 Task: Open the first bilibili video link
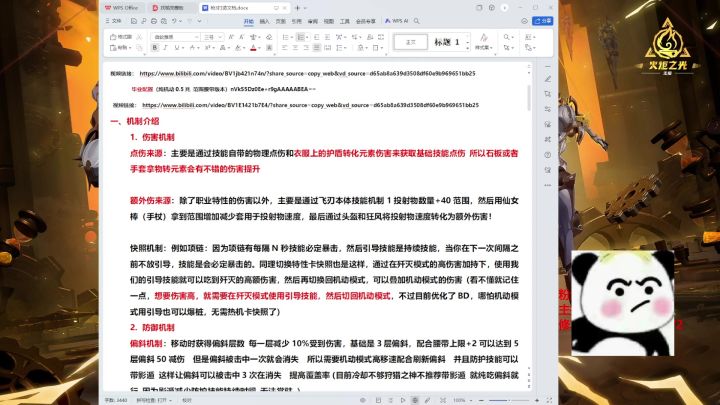click(307, 73)
